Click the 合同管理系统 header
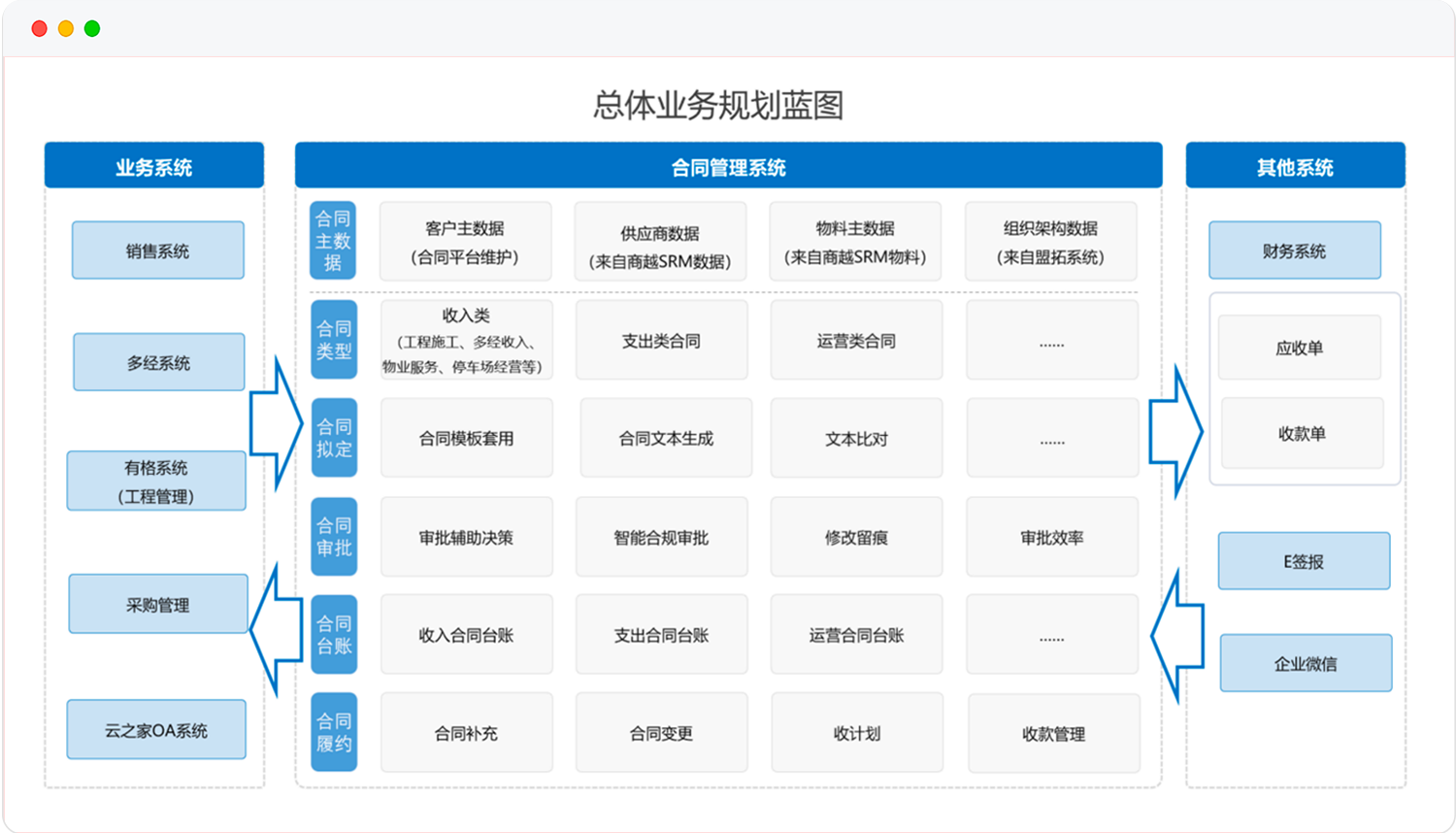1456x833 pixels. coord(729,166)
